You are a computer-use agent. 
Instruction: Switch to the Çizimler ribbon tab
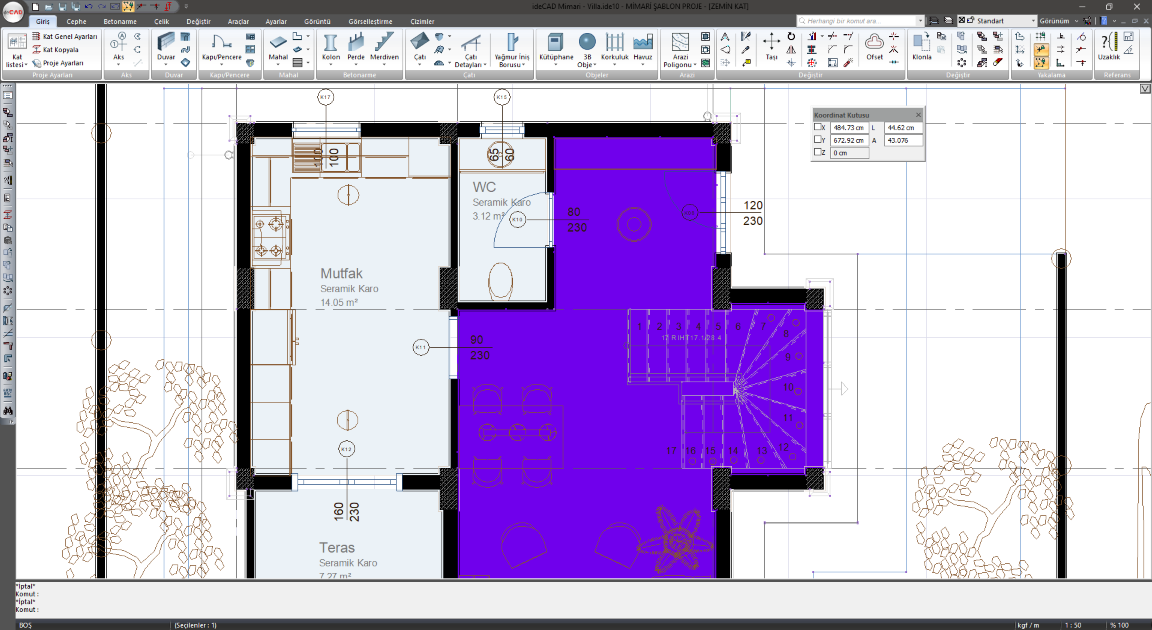[422, 21]
